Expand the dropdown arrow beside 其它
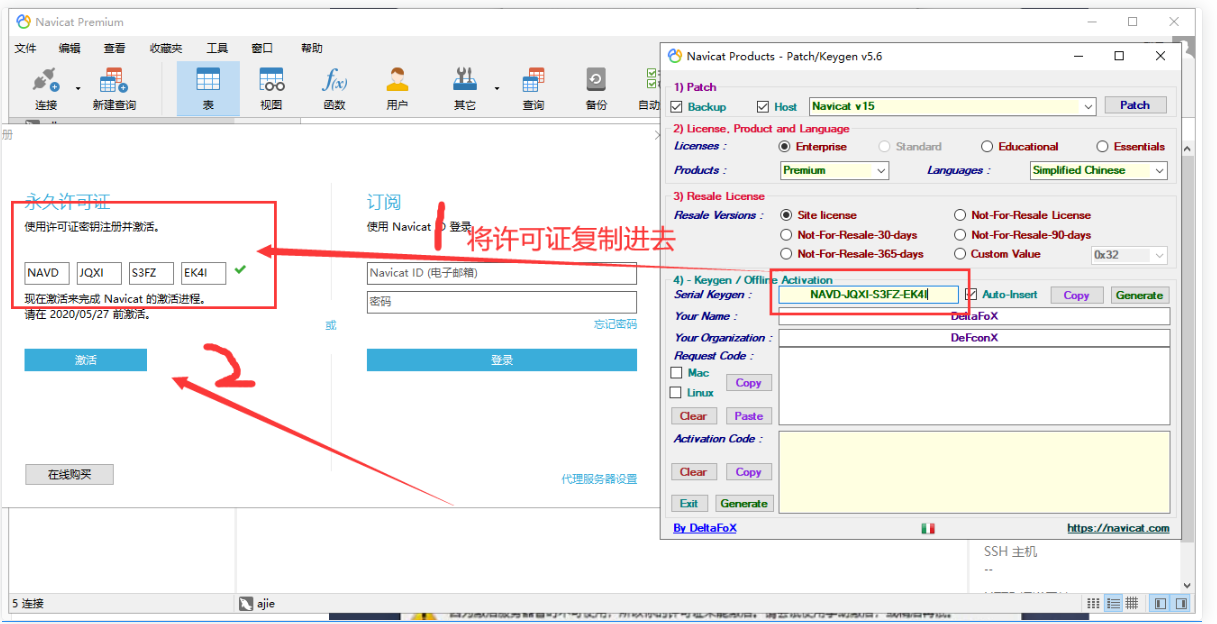Image resolution: width=1217 pixels, height=624 pixels. coord(496,88)
